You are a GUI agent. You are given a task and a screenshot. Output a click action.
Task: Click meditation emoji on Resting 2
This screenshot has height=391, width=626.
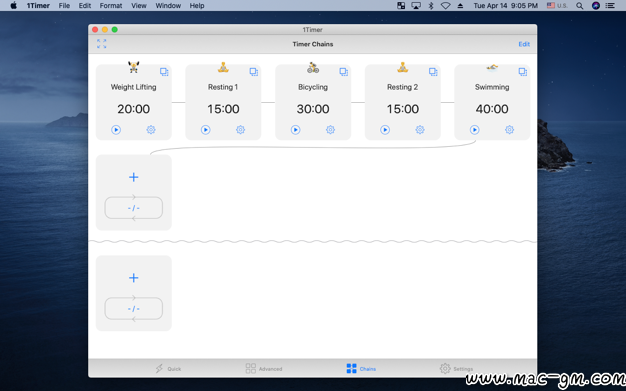coord(402,67)
